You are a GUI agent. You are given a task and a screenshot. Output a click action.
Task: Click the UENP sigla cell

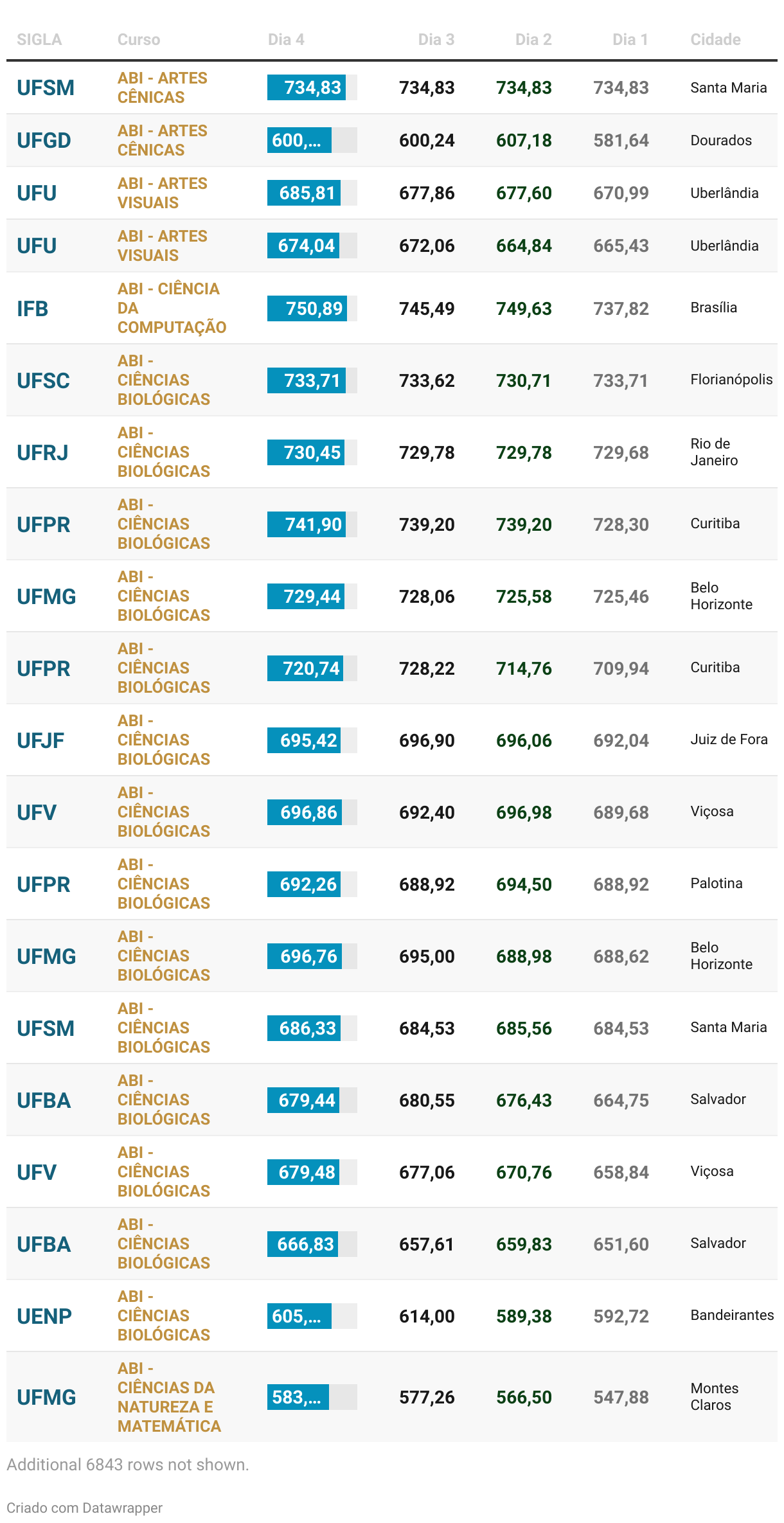click(x=44, y=1316)
